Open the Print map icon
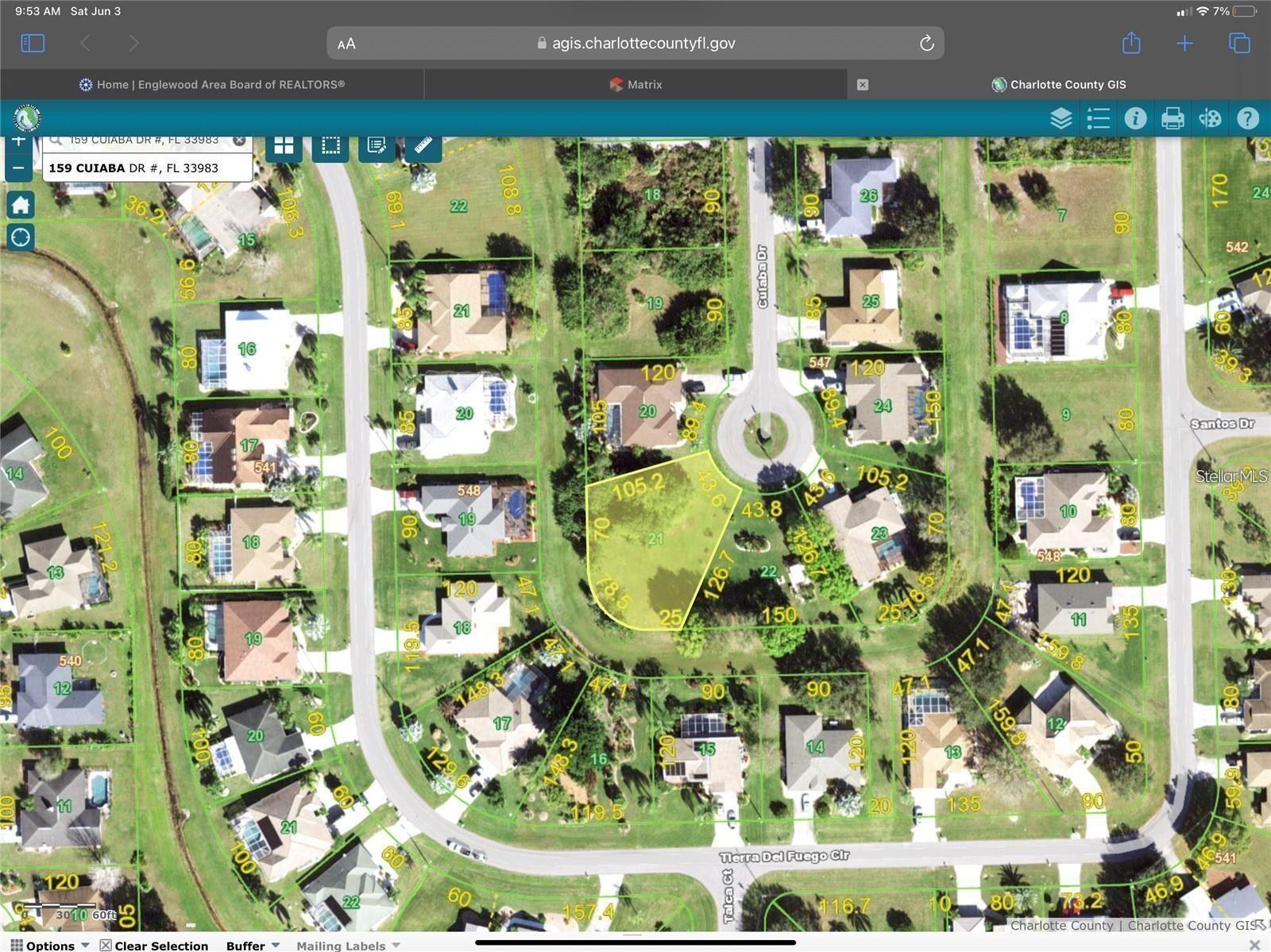The image size is (1271, 952). [1172, 118]
